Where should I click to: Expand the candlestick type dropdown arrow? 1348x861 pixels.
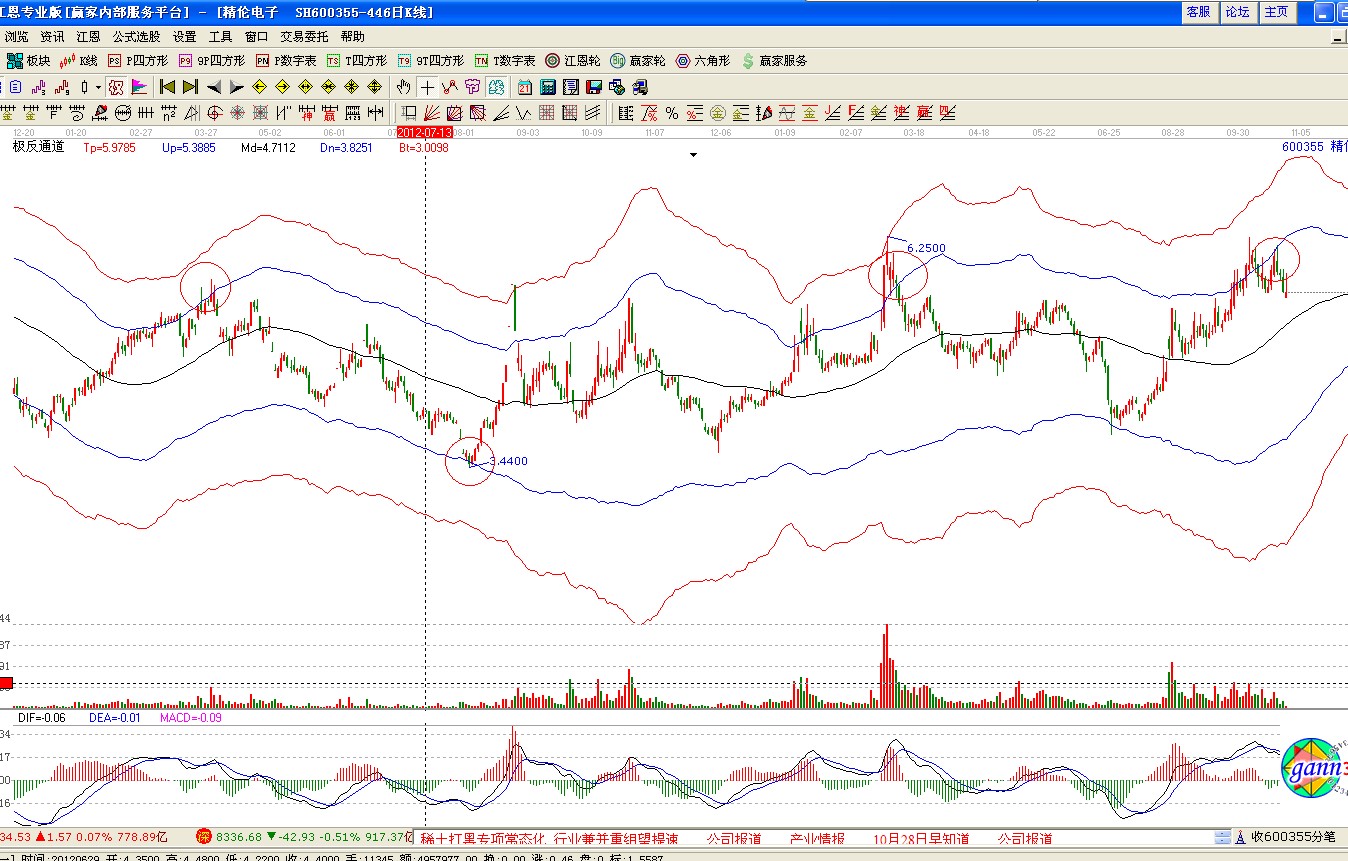[98, 87]
